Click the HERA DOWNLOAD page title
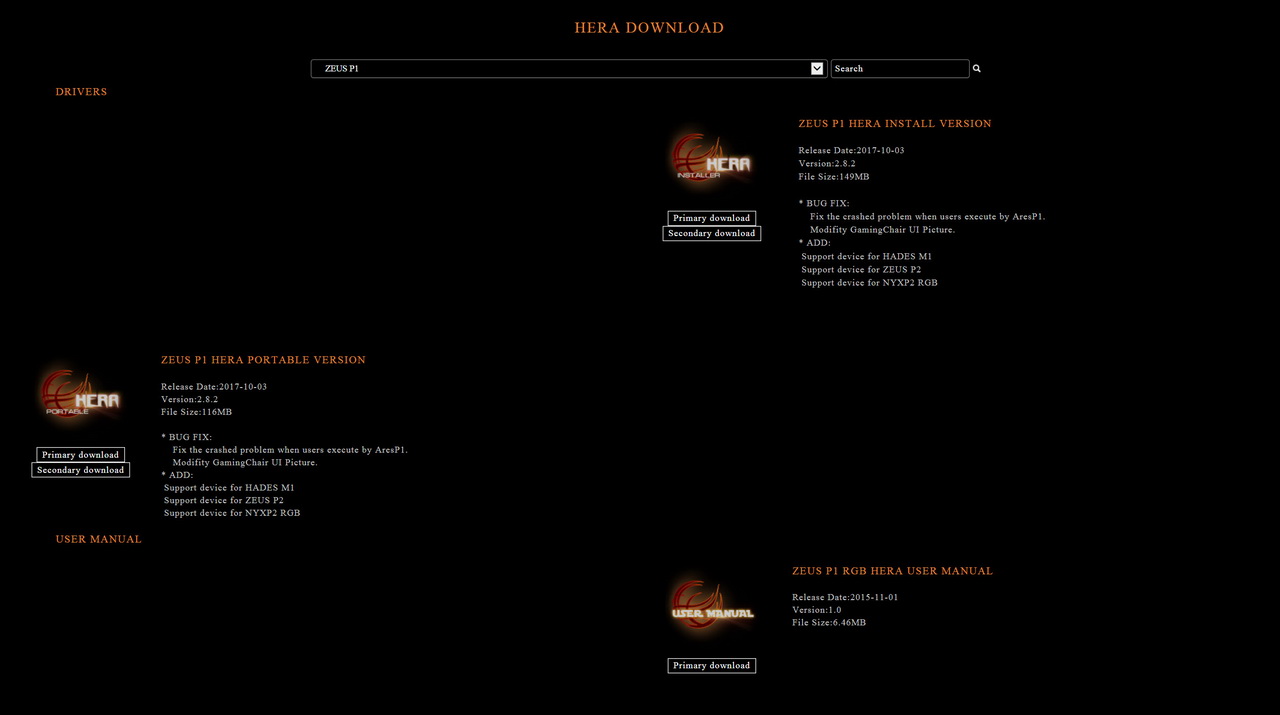 point(649,28)
